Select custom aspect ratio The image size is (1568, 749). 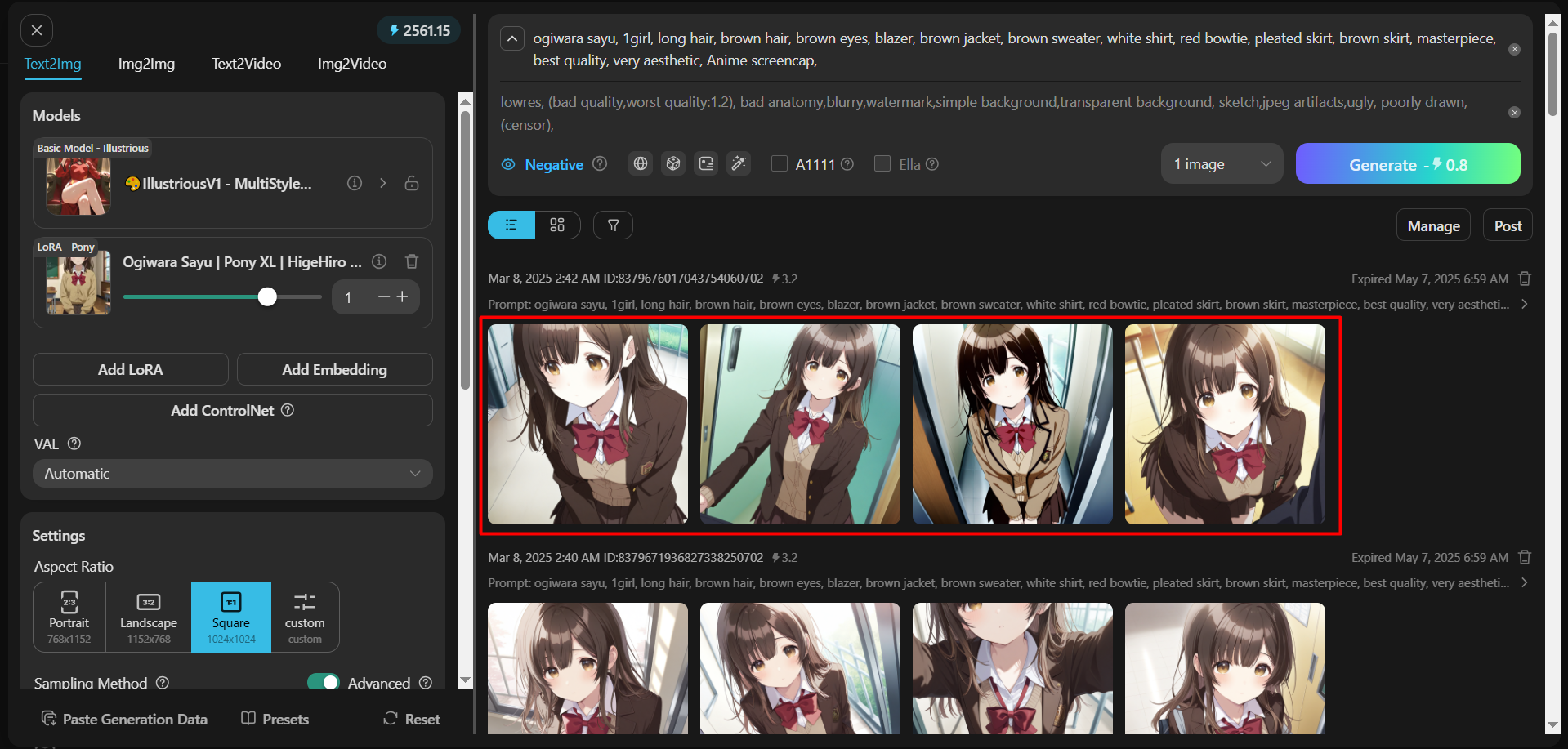[x=305, y=617]
